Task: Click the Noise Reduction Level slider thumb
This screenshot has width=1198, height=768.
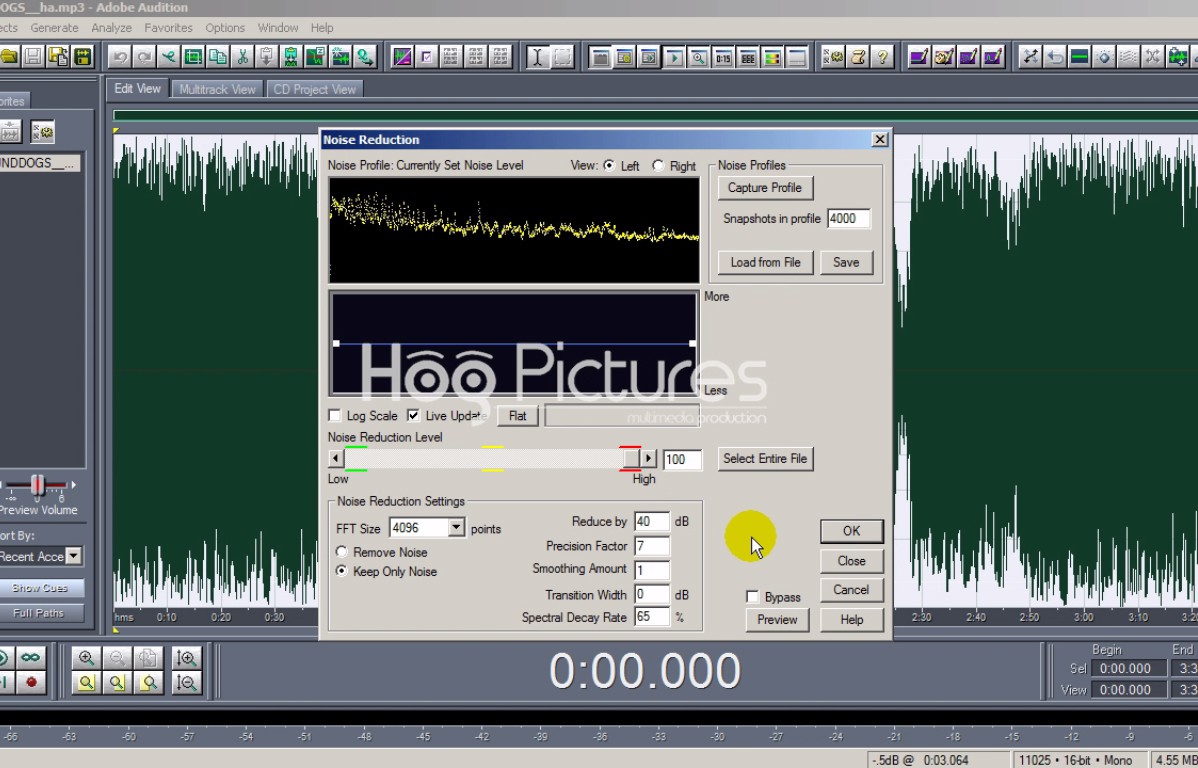Action: tap(630, 459)
